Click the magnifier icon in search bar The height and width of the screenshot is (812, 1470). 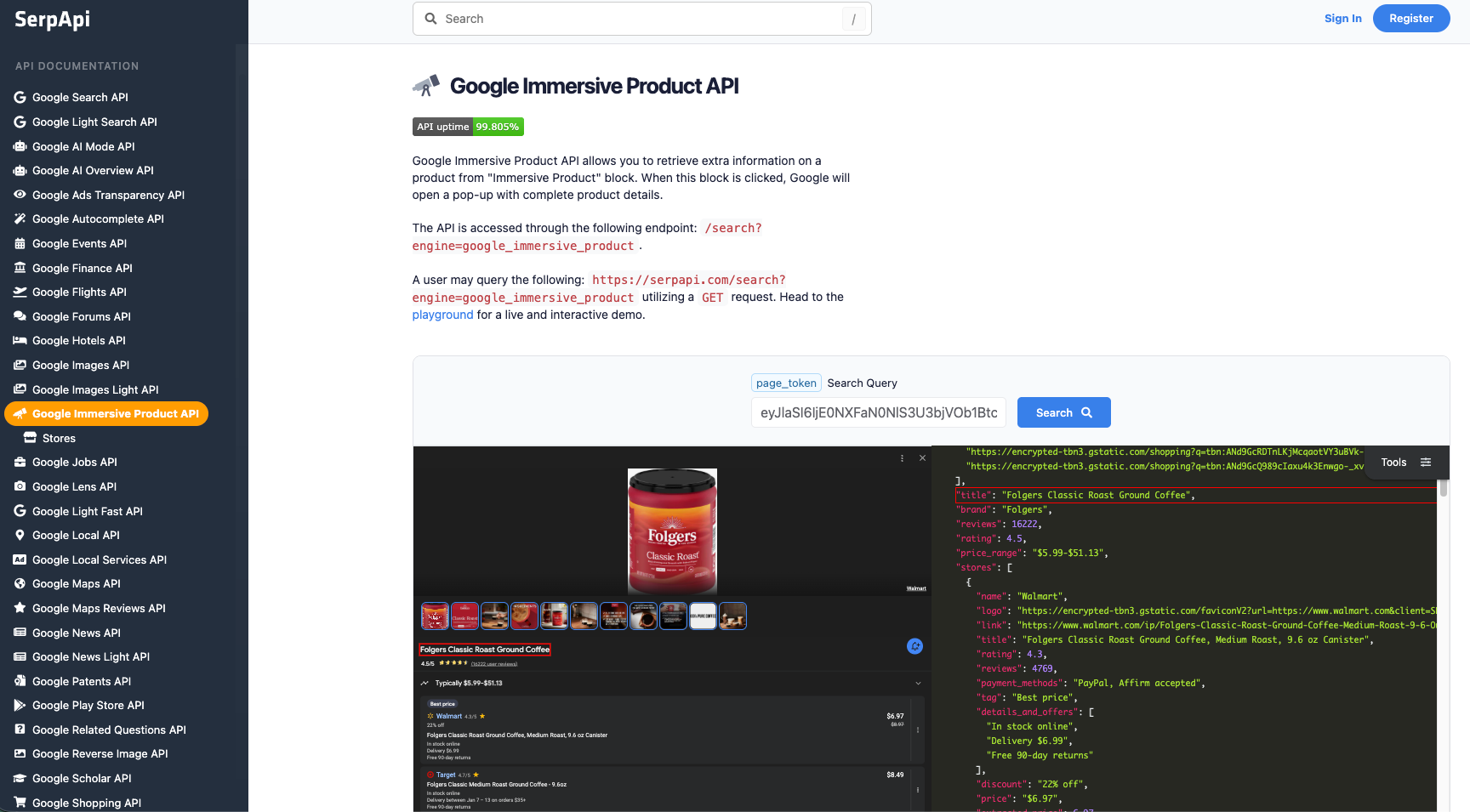click(431, 19)
